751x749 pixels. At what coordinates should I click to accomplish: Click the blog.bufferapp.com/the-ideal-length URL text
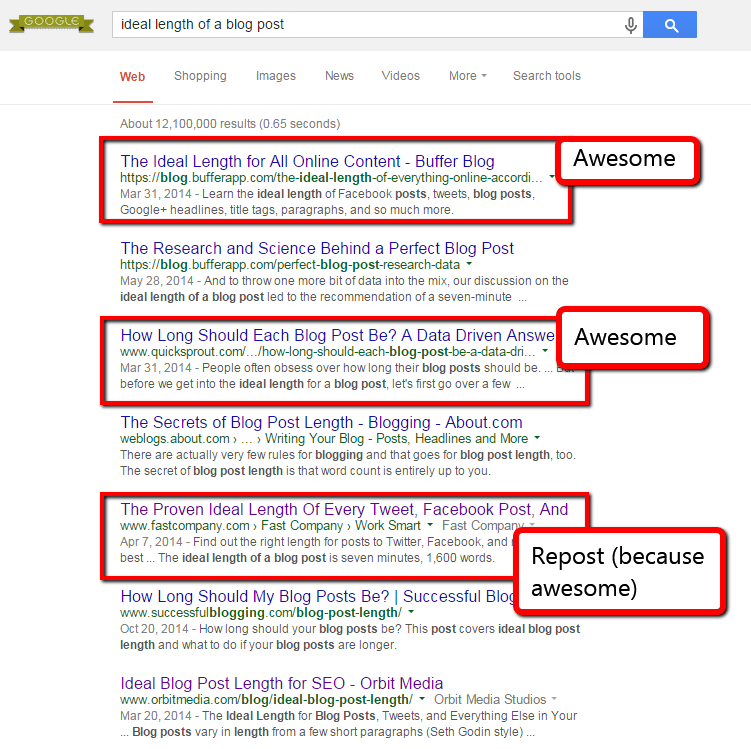tap(331, 178)
